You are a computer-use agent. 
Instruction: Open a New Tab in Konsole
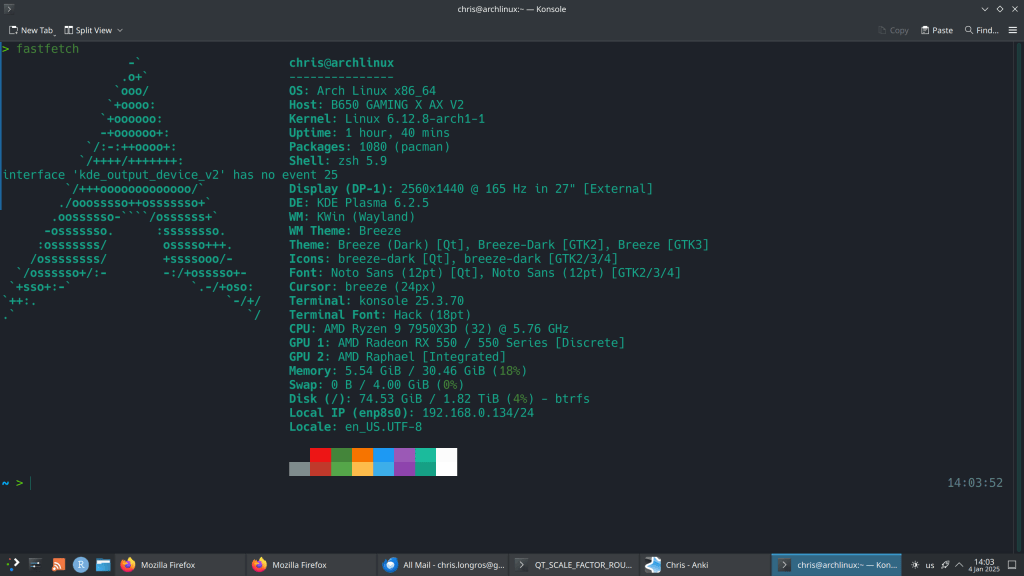[30, 30]
